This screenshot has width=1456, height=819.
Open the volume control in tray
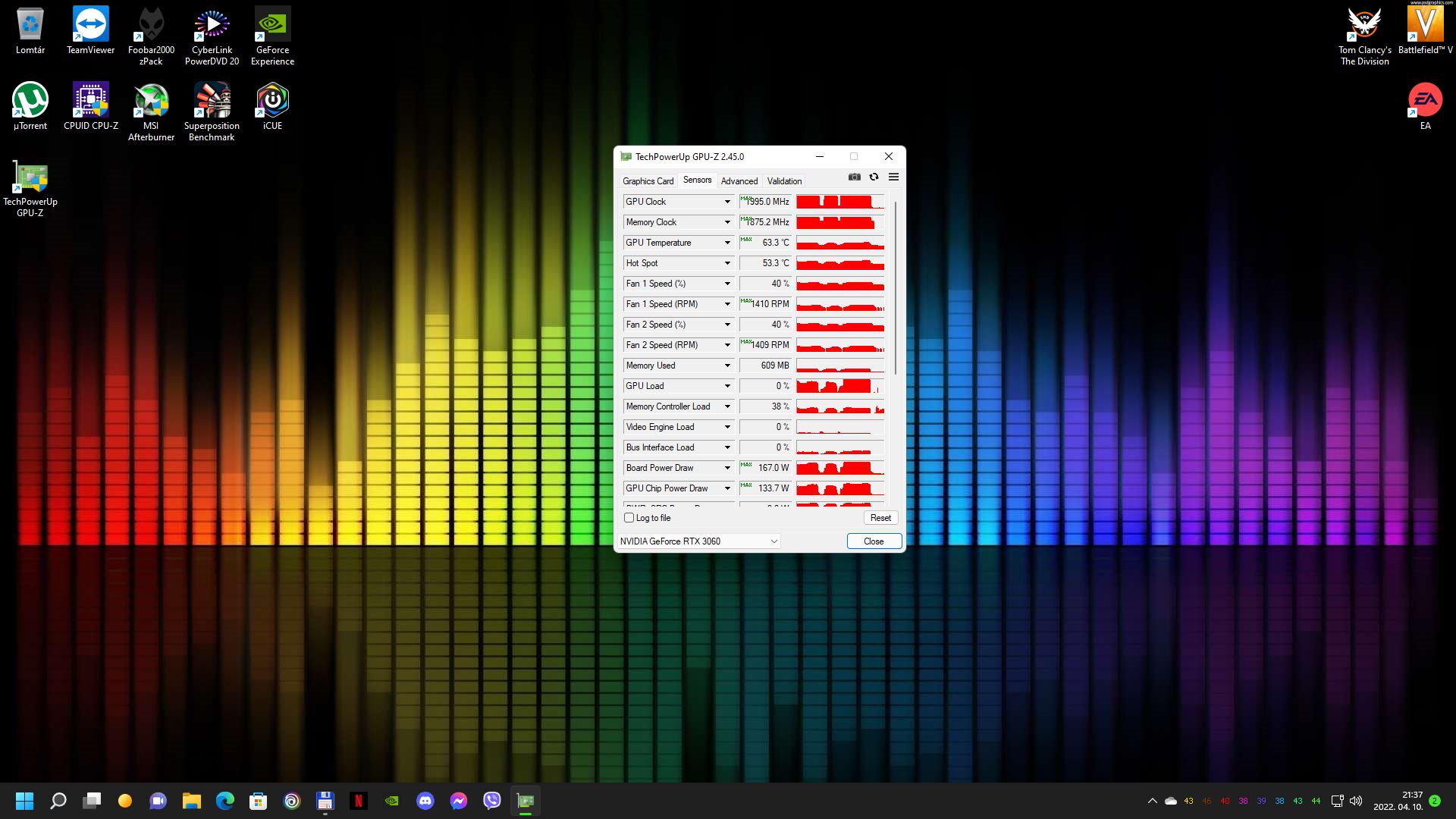(x=1356, y=801)
